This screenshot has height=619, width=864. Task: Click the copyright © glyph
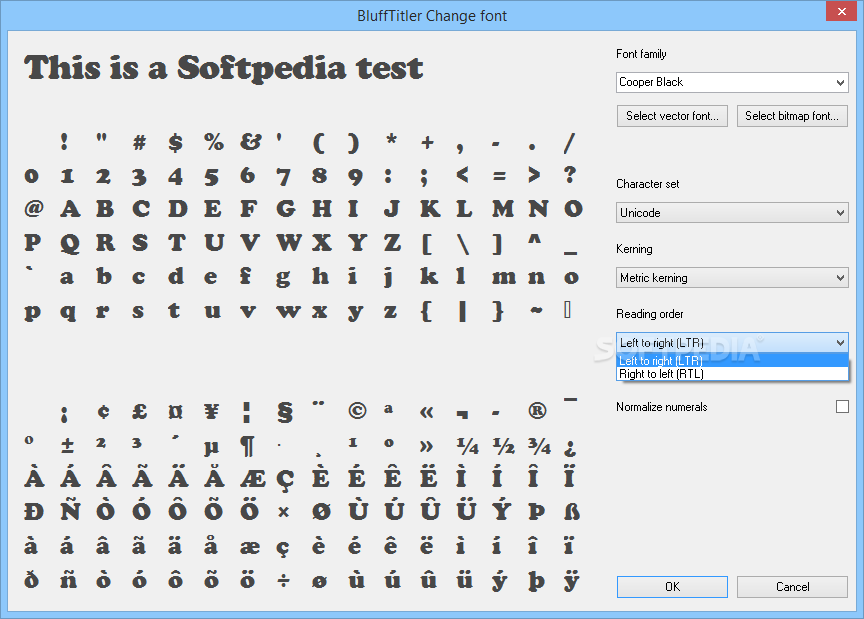[357, 411]
